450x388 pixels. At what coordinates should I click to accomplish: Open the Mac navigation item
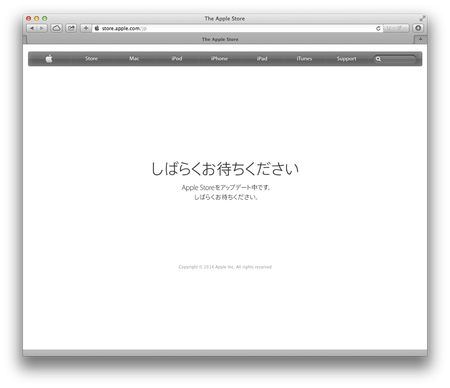tap(134, 59)
